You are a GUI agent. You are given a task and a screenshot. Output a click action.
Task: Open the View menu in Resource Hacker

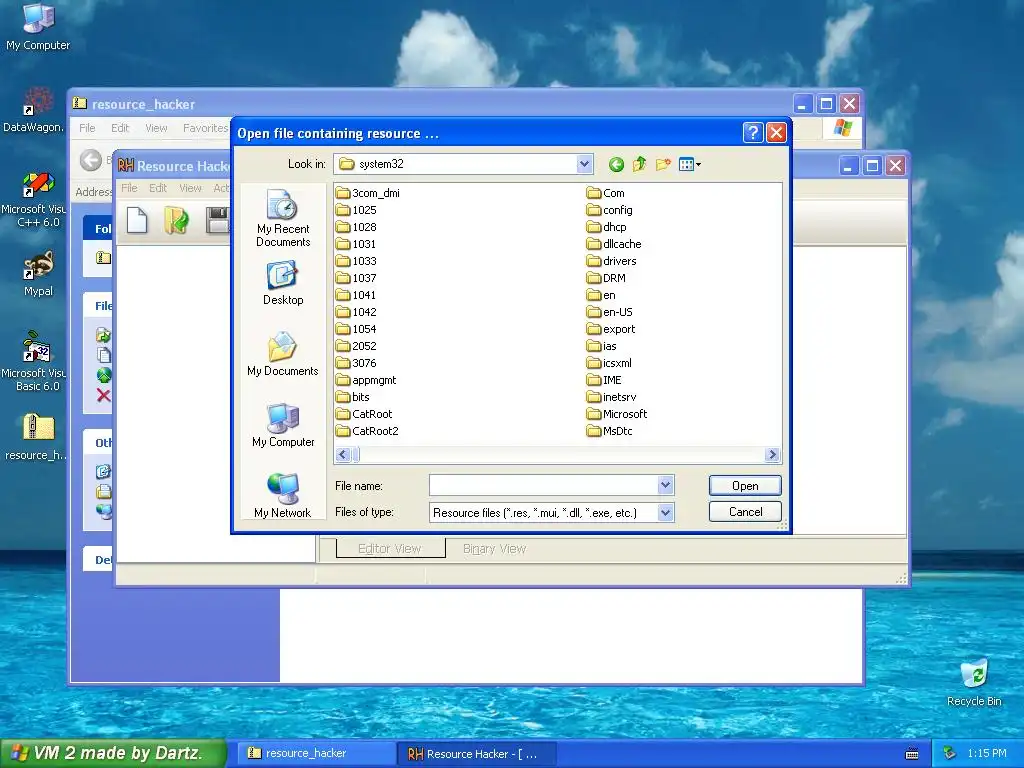[190, 188]
